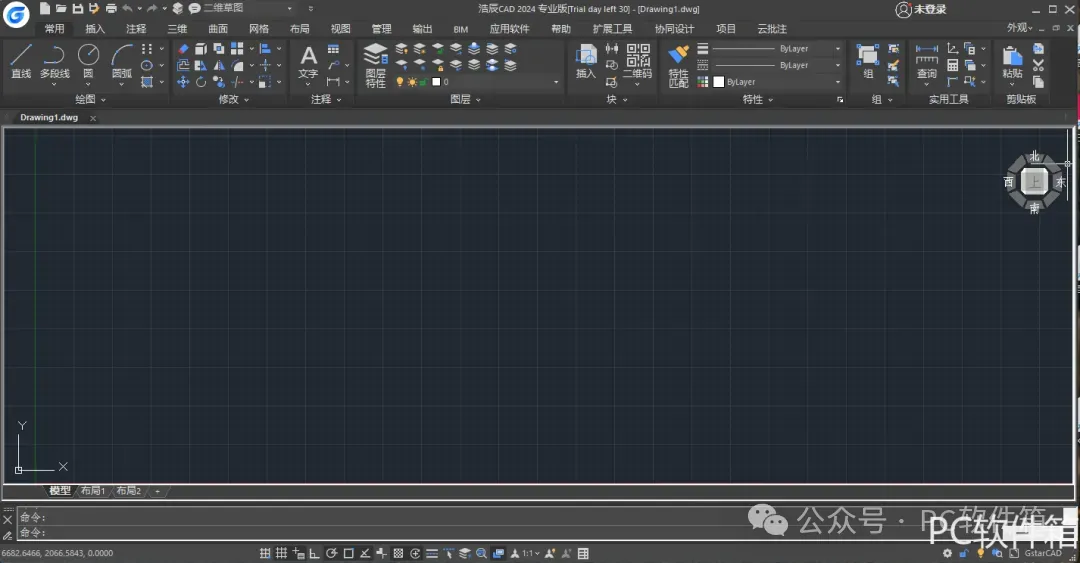Toggle layer lock icon in layer dropdown
This screenshot has height=563, width=1080.
pyautogui.click(x=423, y=82)
